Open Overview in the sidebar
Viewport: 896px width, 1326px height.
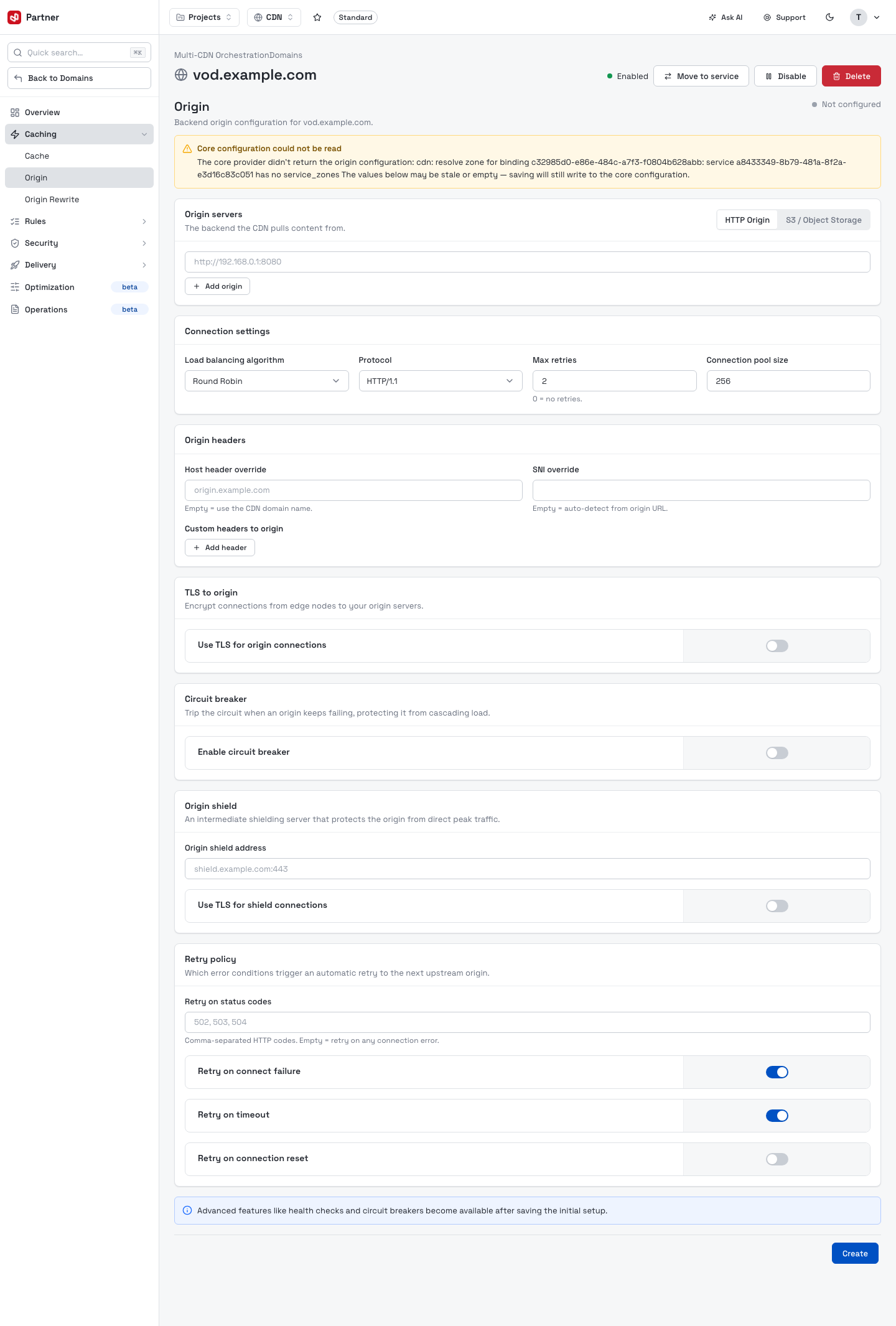click(x=79, y=113)
